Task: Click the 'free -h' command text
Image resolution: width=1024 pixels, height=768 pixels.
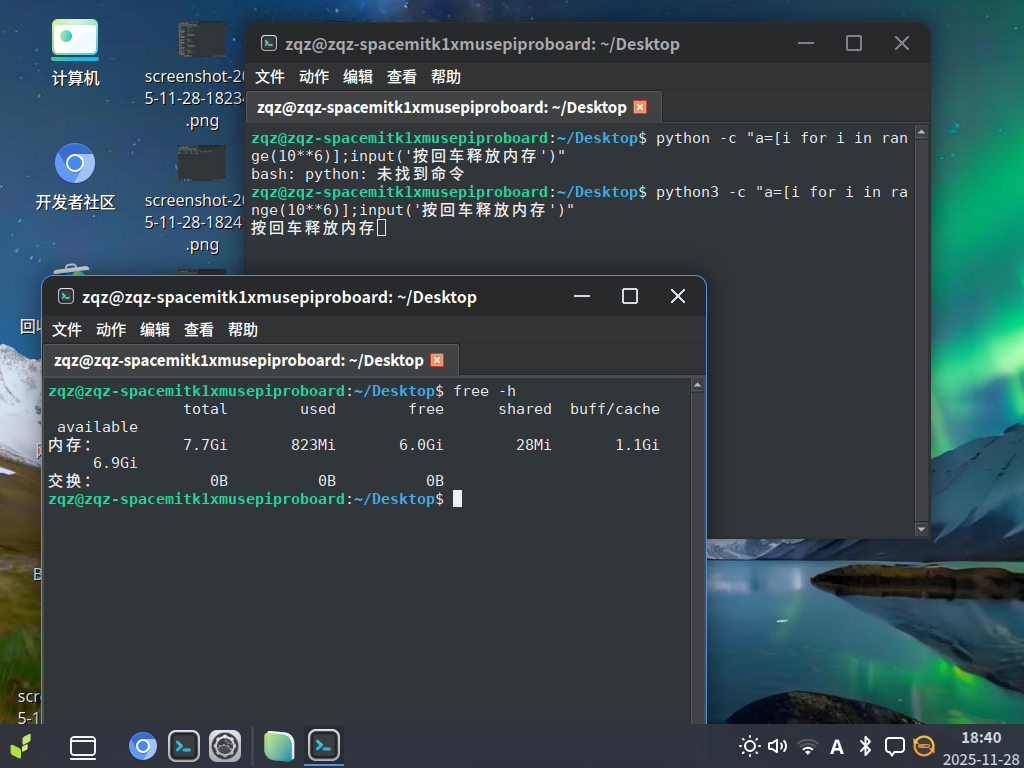Action: (484, 391)
